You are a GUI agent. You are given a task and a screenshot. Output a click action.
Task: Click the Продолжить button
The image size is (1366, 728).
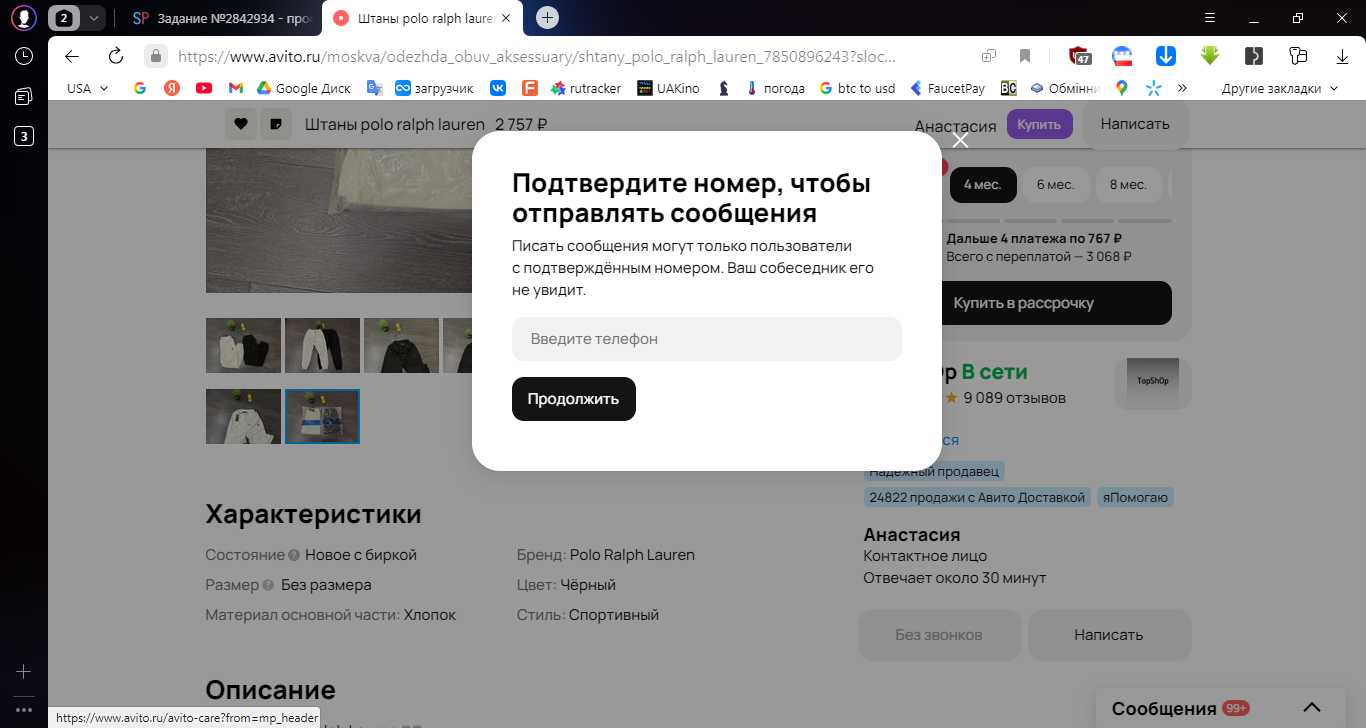click(574, 399)
